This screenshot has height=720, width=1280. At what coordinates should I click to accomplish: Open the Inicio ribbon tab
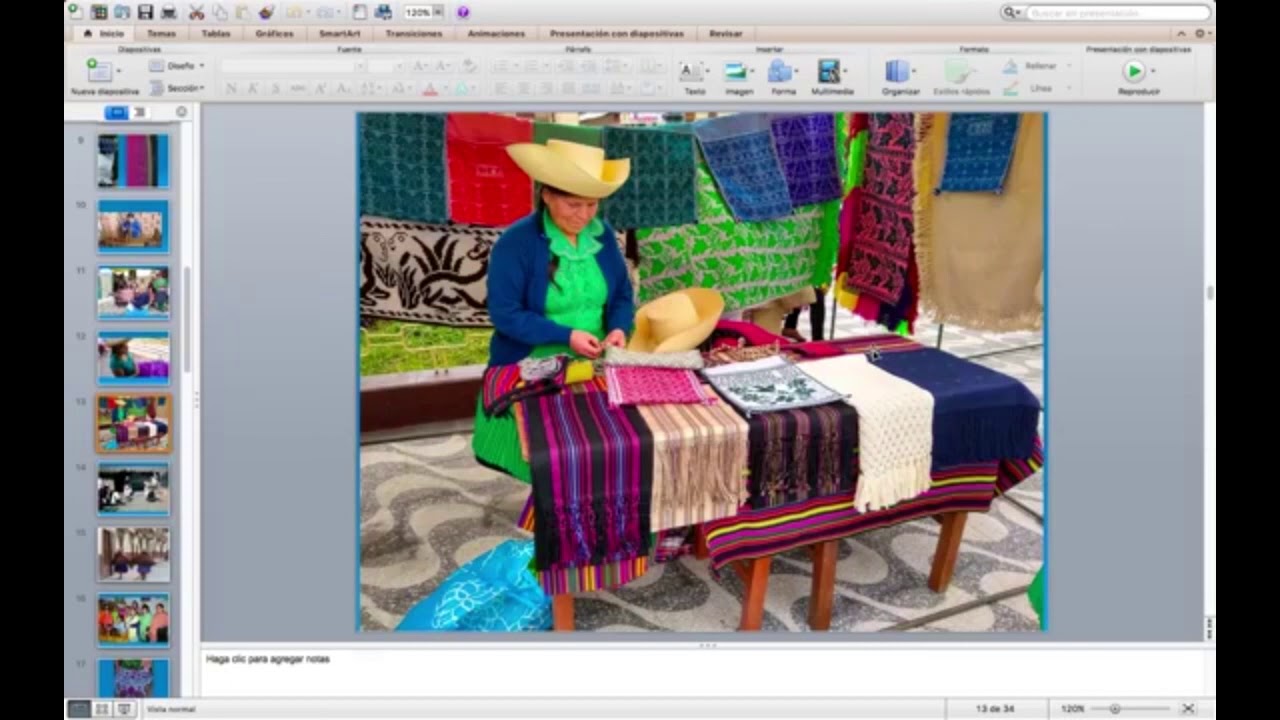point(104,33)
